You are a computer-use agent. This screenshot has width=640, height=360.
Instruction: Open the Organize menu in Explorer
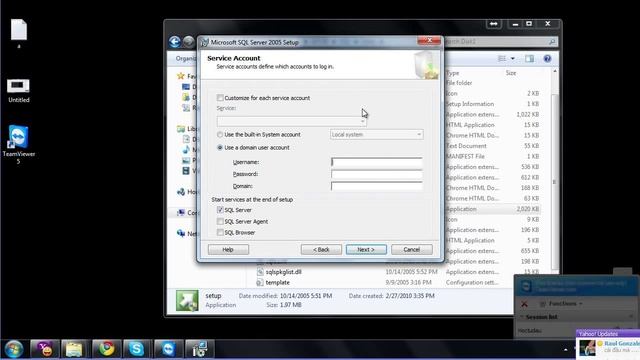(x=185, y=59)
